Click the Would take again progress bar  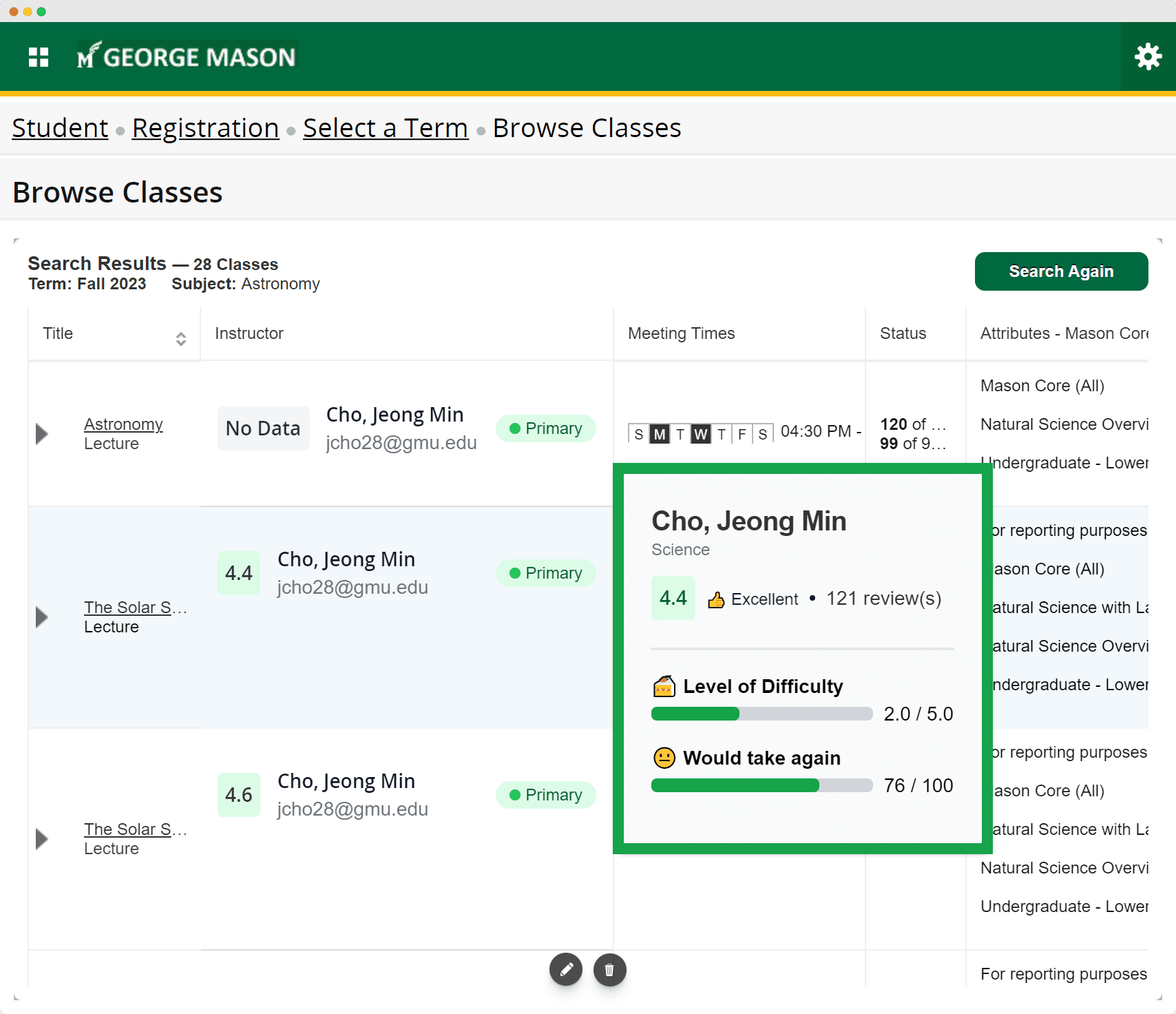click(x=762, y=785)
